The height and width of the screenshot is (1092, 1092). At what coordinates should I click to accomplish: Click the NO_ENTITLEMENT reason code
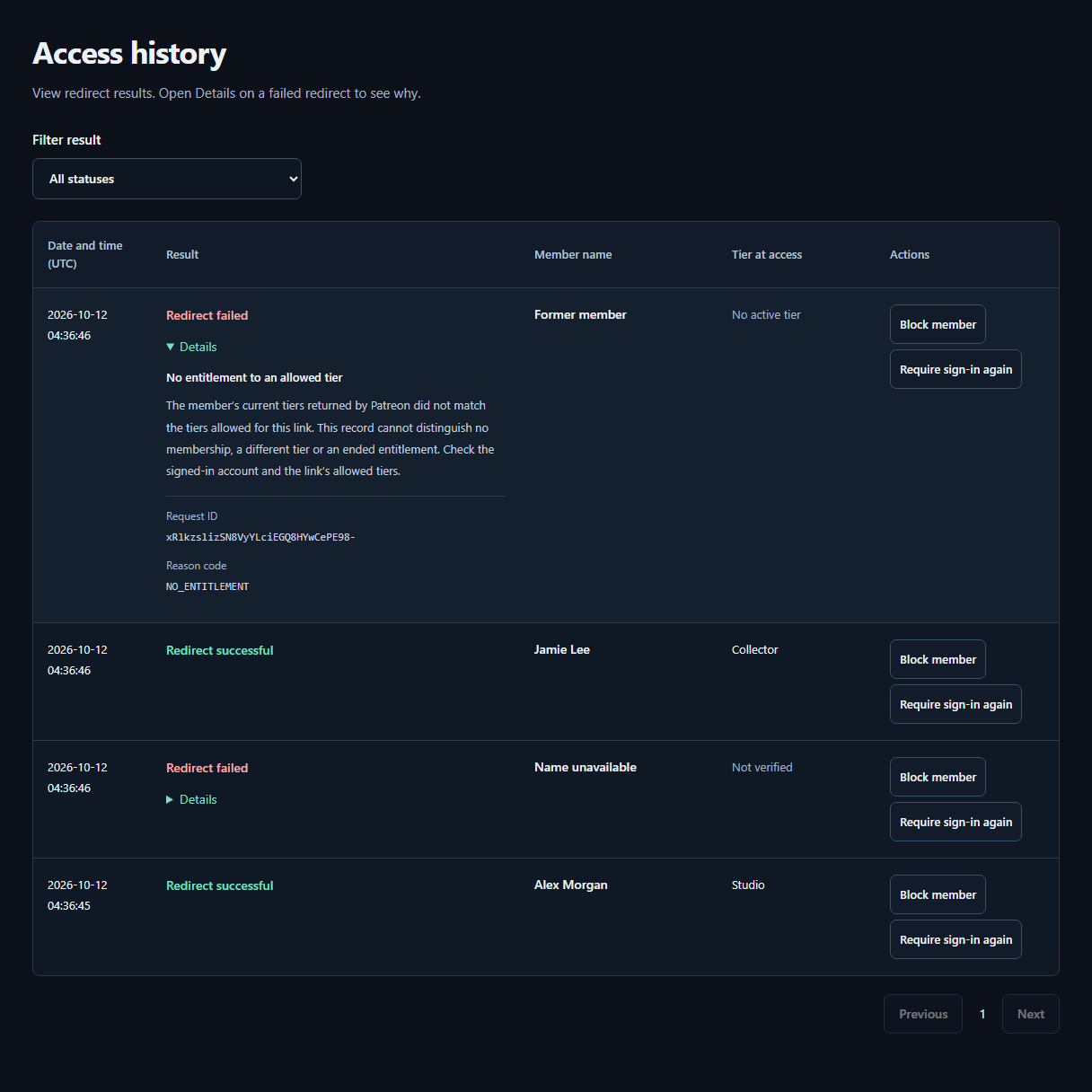[x=207, y=586]
